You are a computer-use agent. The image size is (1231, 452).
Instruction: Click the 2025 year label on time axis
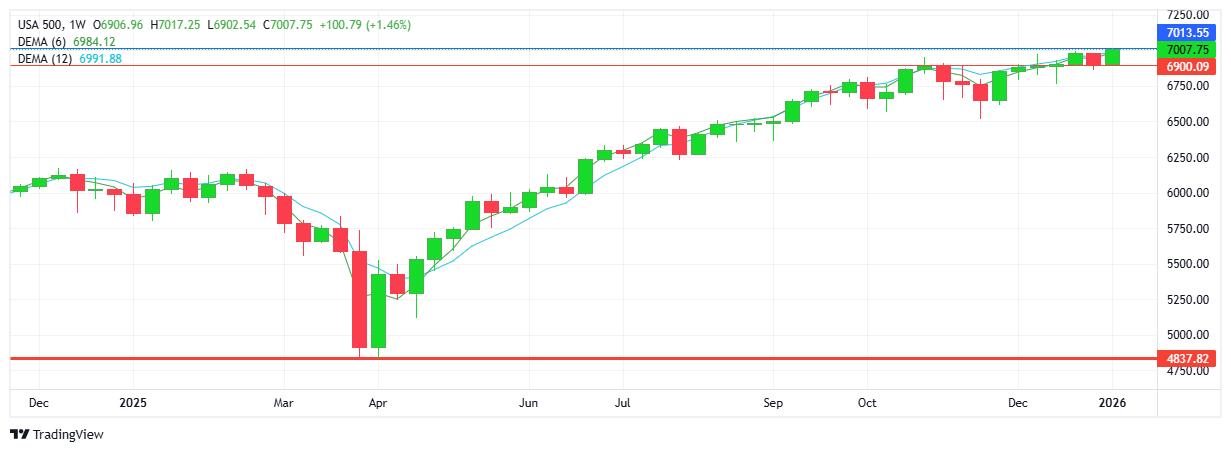click(133, 404)
